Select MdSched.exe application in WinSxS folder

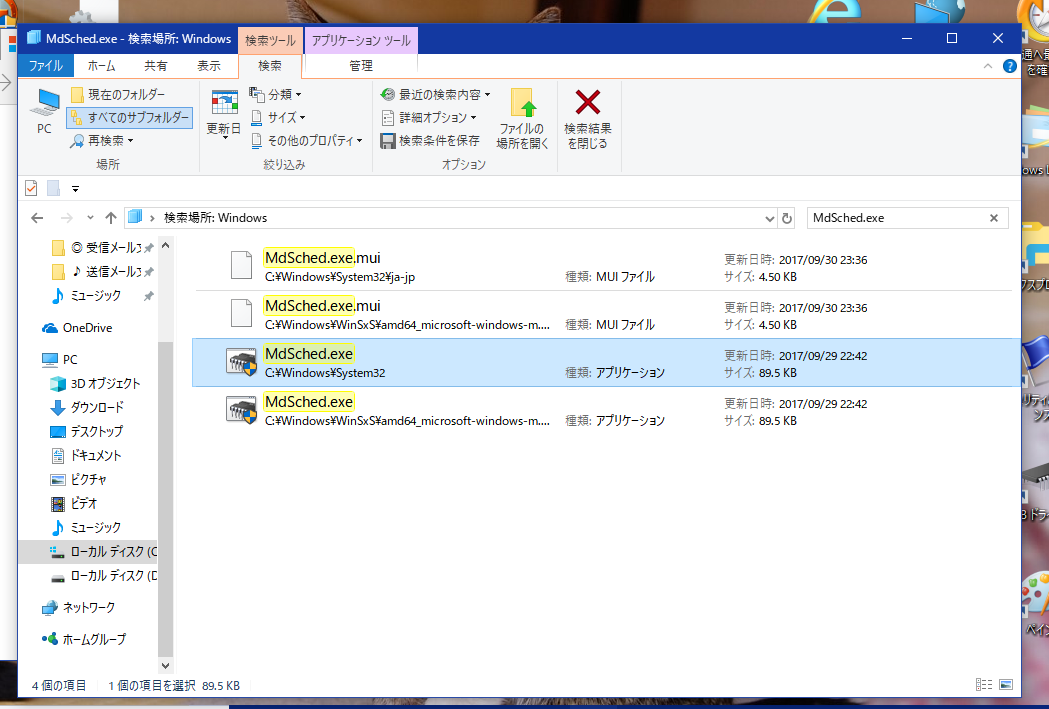(607, 411)
